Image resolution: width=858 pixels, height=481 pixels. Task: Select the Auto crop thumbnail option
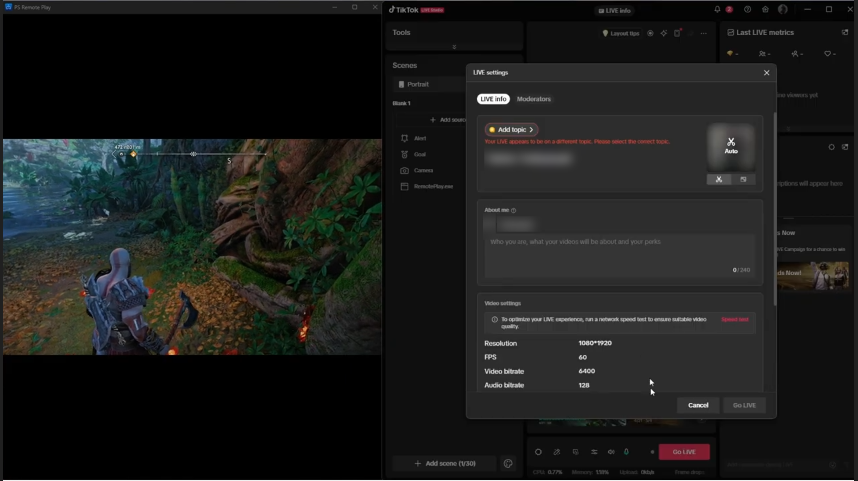(x=718, y=180)
